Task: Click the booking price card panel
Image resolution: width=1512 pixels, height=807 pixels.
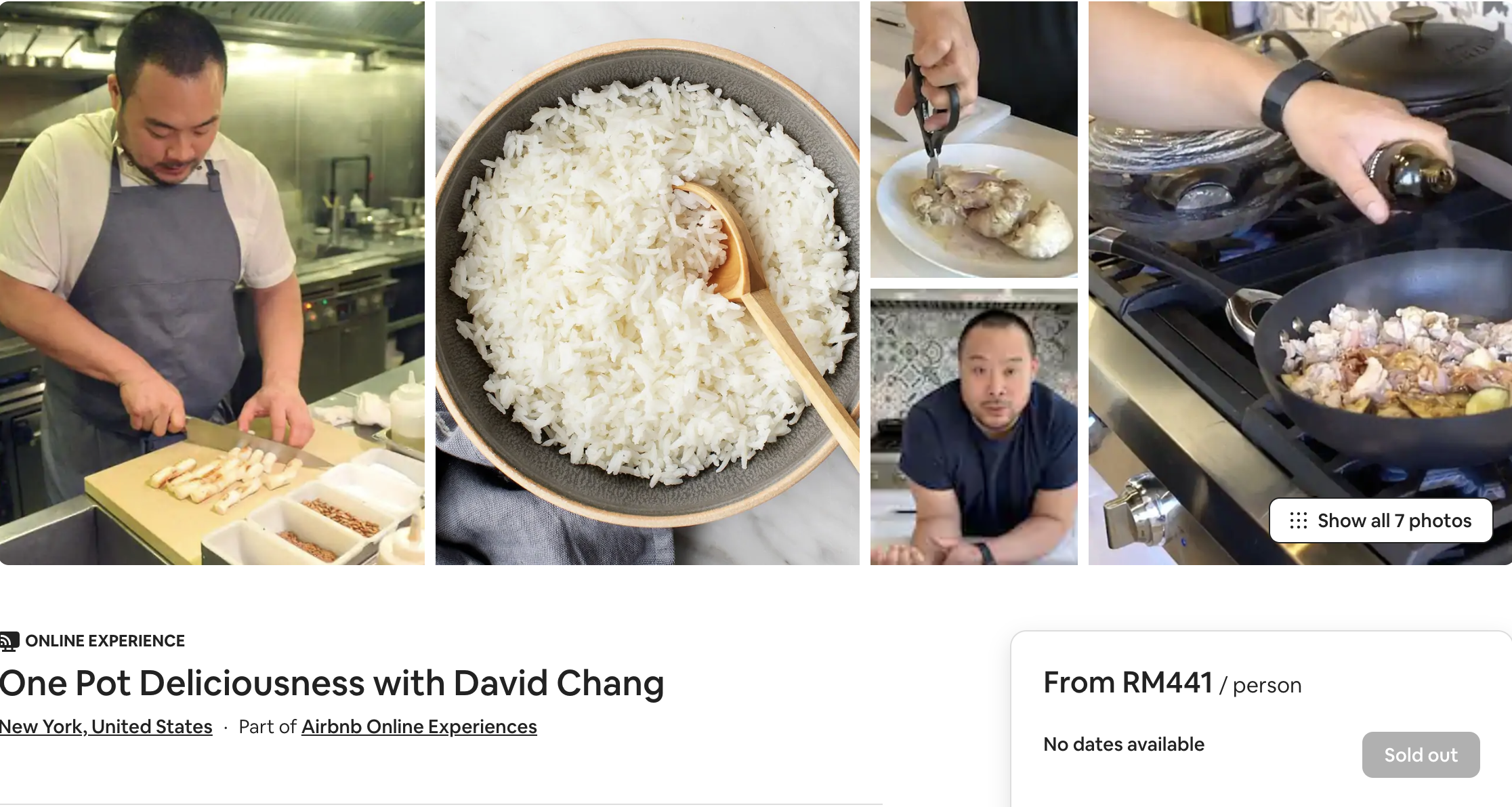Action: [x=1261, y=719]
